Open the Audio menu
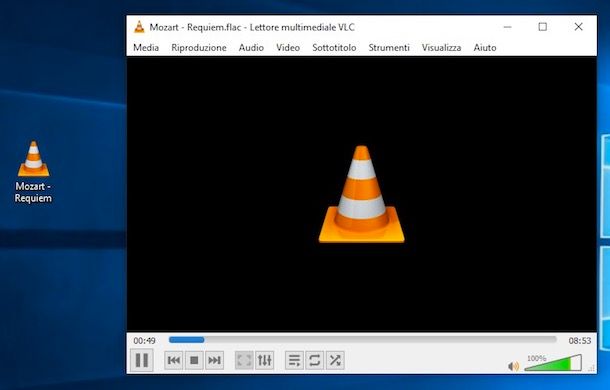This screenshot has height=390, width=610. click(x=251, y=47)
